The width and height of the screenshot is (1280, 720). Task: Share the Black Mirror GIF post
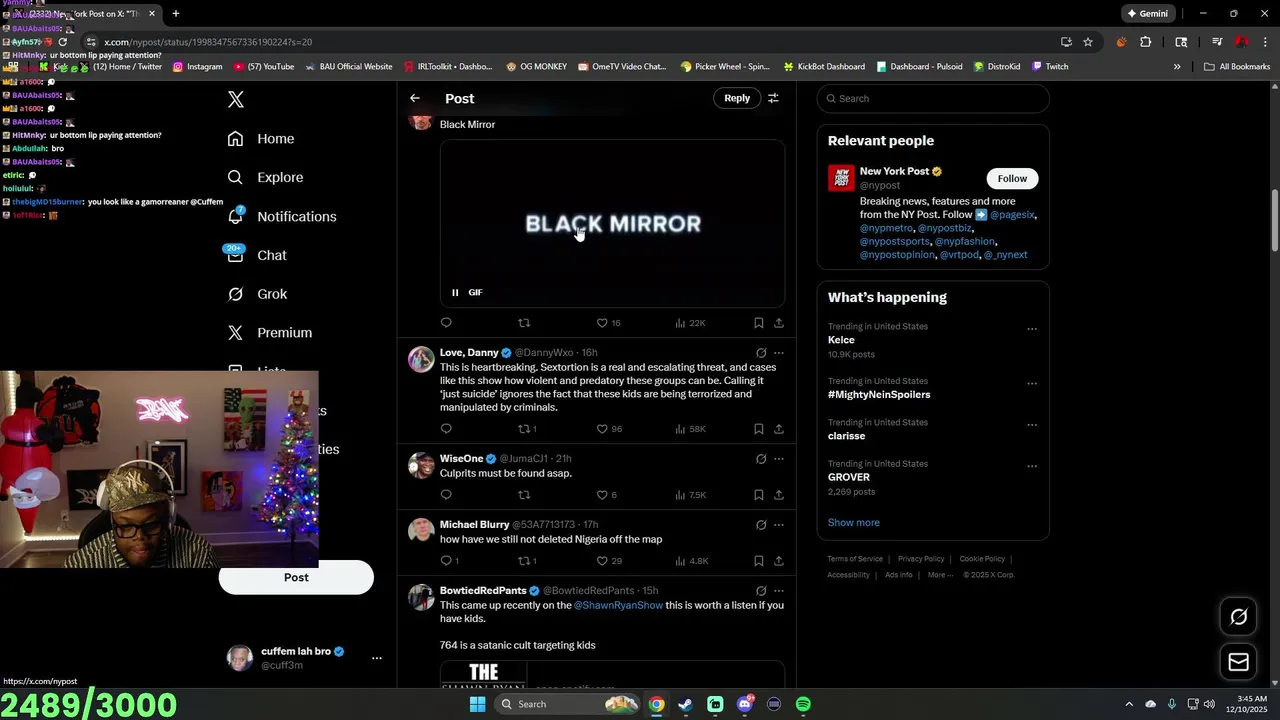(x=779, y=323)
